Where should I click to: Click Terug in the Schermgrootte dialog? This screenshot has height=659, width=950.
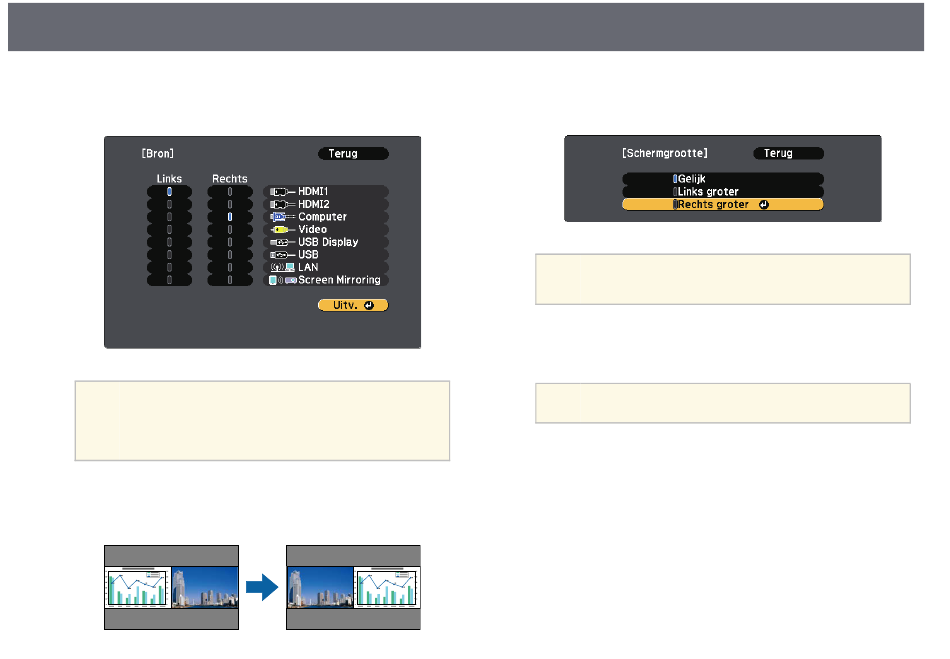[x=788, y=153]
